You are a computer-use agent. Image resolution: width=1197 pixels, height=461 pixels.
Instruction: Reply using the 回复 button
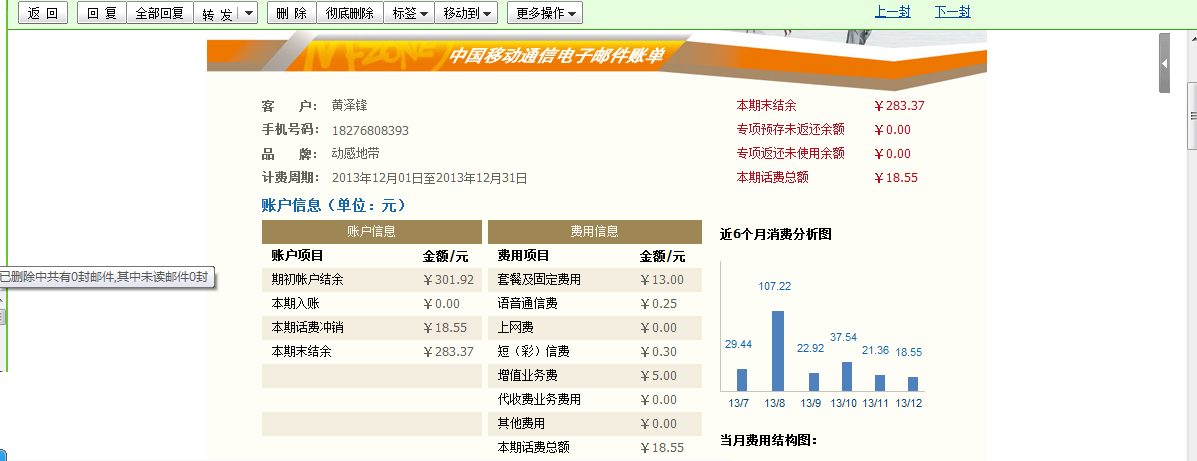coord(101,13)
